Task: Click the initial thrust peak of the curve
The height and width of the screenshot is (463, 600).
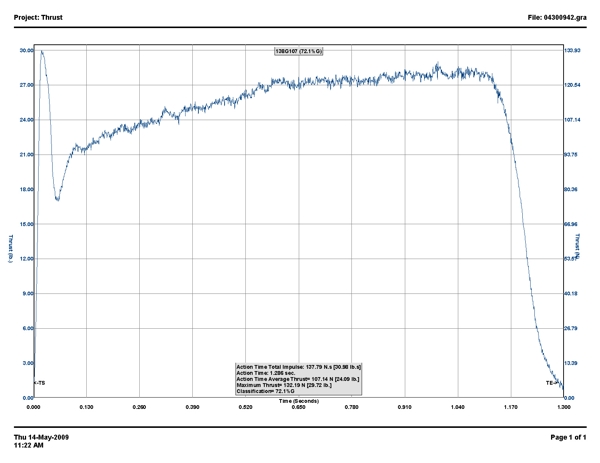Action: pos(41,52)
